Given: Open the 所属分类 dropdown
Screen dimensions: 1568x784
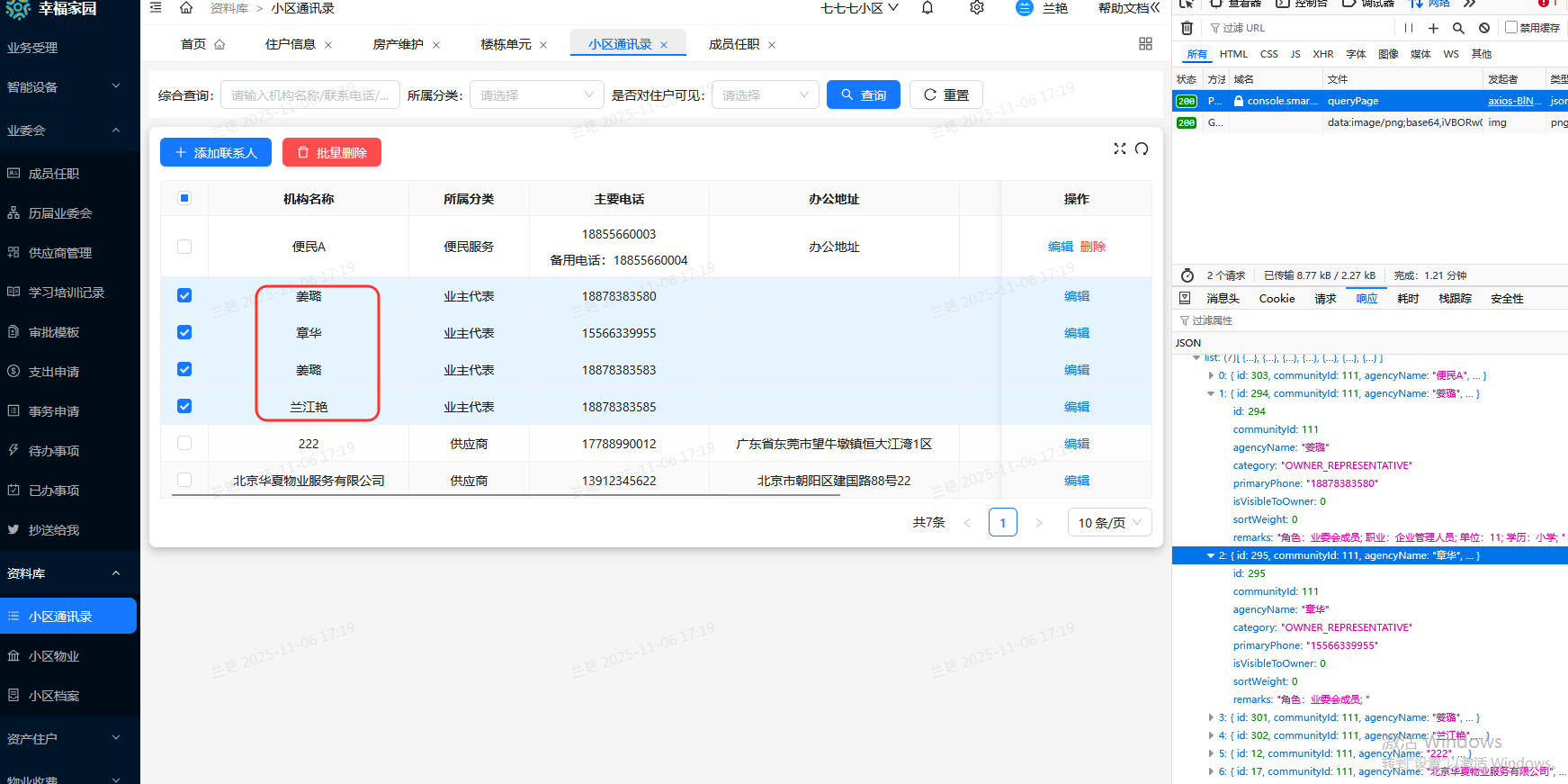Looking at the screenshot, I should click(536, 95).
